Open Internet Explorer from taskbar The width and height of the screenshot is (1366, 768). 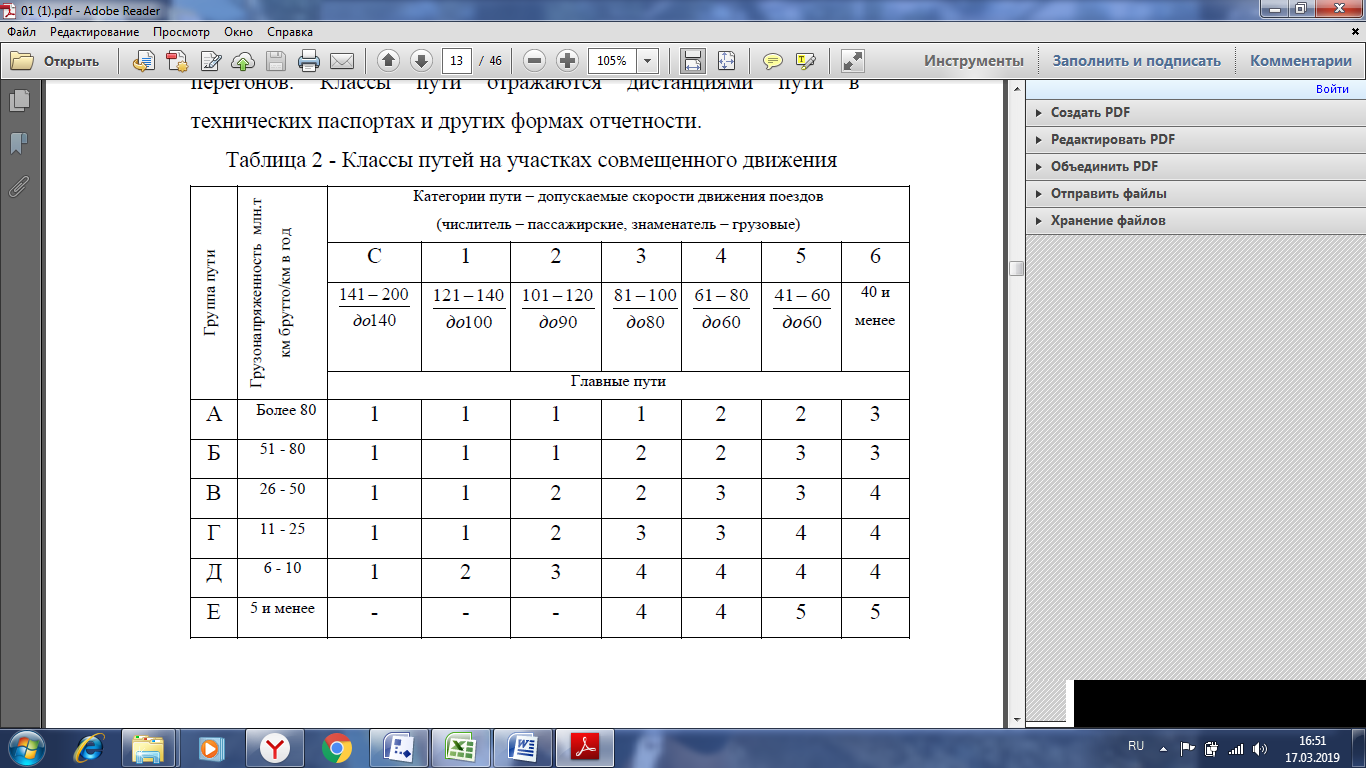click(x=89, y=747)
